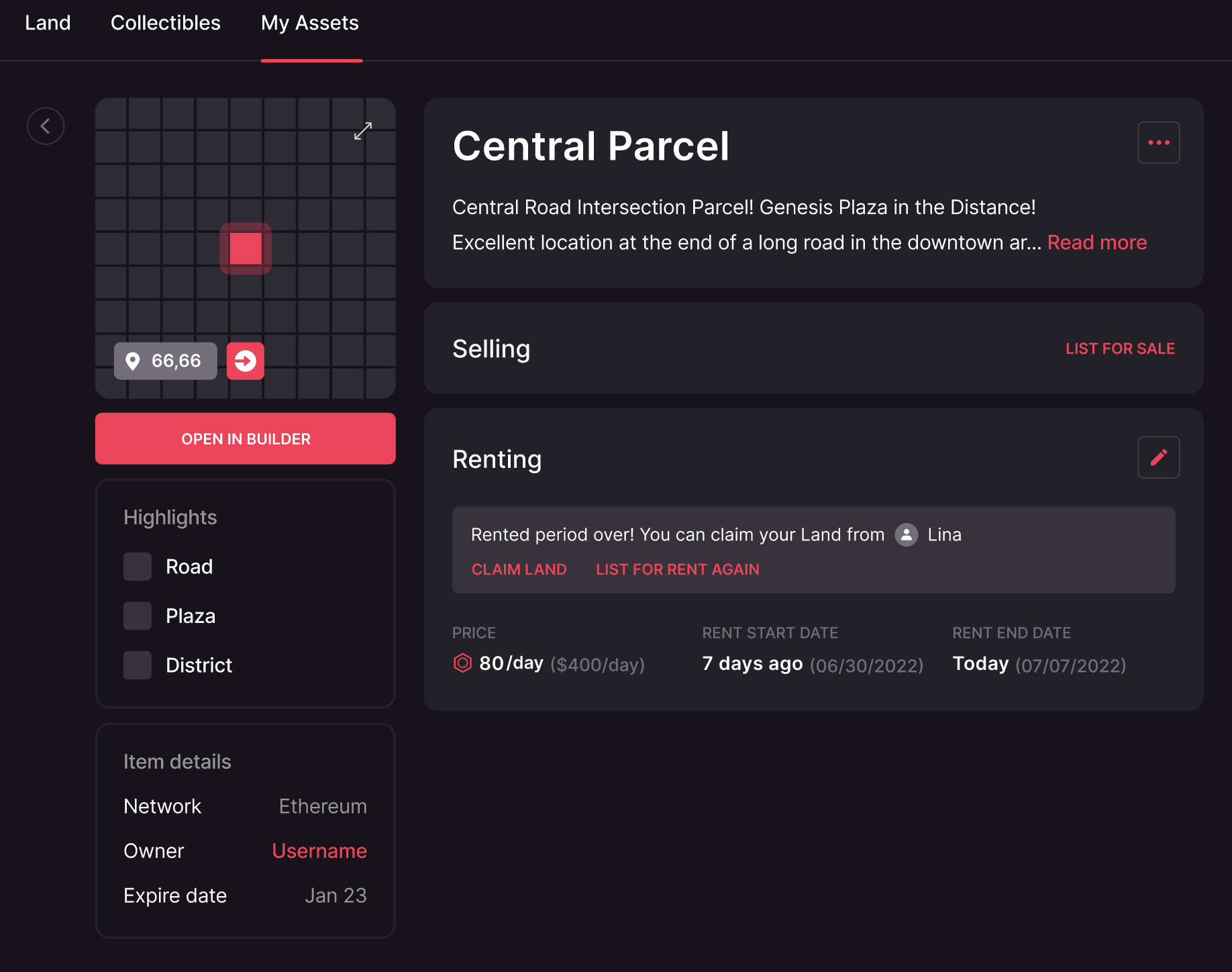Open the owner Username link
Viewport: 1232px width, 972px height.
tap(319, 850)
